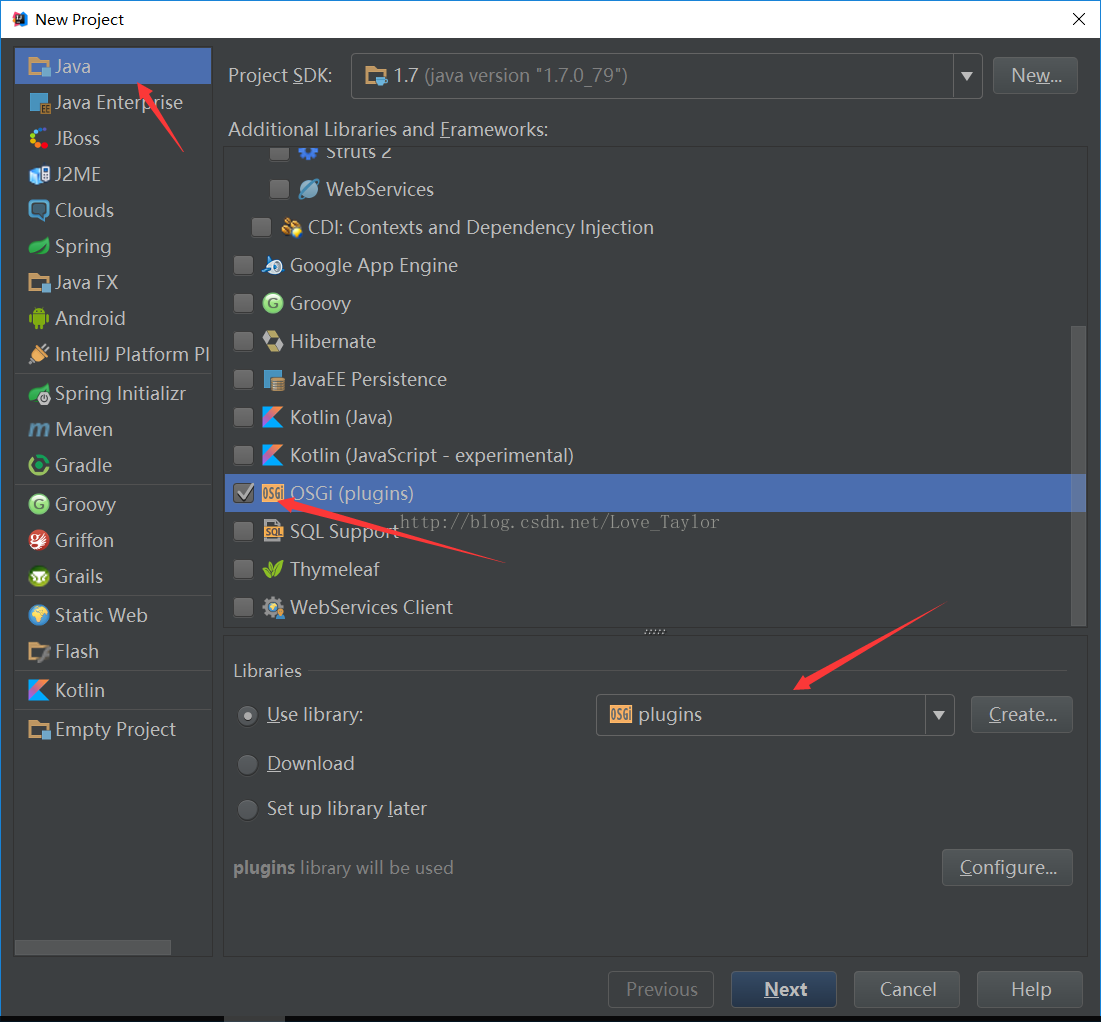Click the JavaEE Persistence icon
Screen dimensions: 1101x1022
click(x=272, y=379)
